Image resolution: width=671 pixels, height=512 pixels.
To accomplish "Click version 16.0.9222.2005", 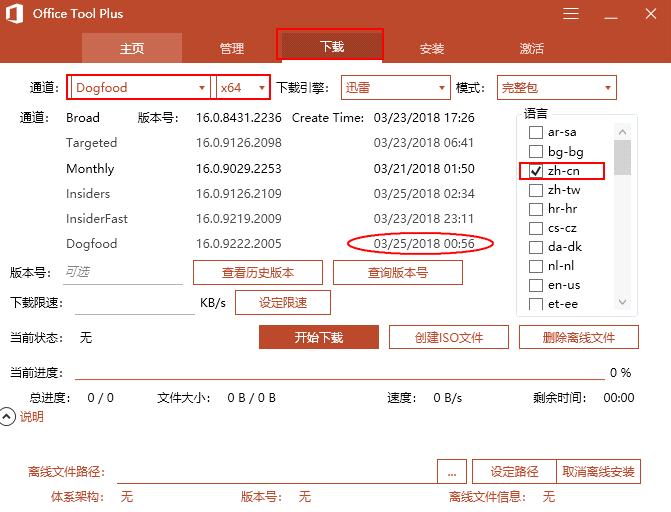I will 238,244.
